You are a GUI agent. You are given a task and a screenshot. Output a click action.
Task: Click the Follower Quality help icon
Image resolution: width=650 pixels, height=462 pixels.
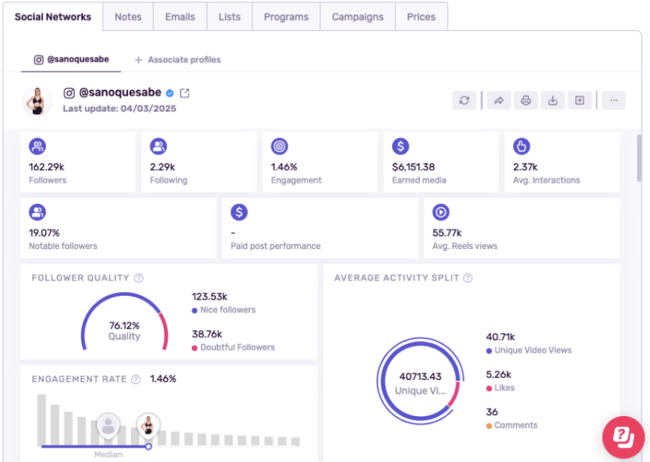coord(138,278)
